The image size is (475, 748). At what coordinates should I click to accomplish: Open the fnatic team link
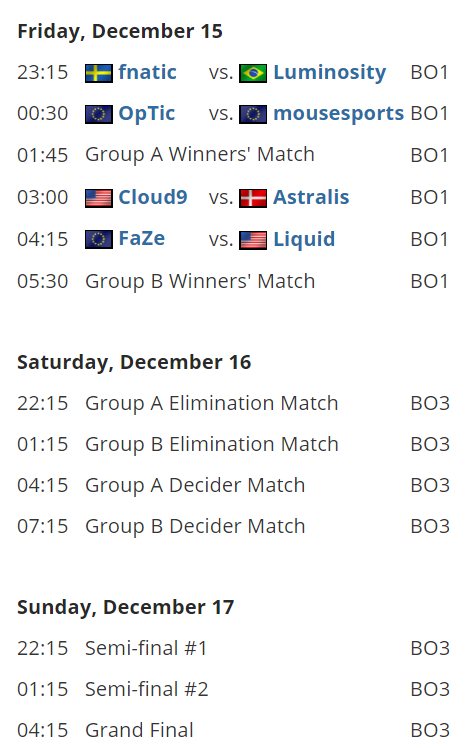(147, 72)
